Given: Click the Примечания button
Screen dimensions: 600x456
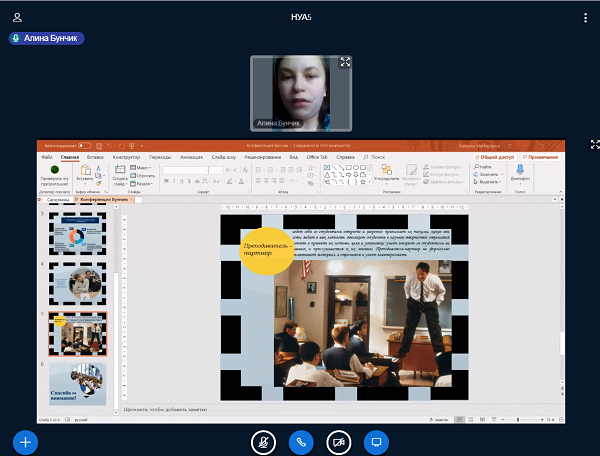Looking at the screenshot, I should click(540, 157).
